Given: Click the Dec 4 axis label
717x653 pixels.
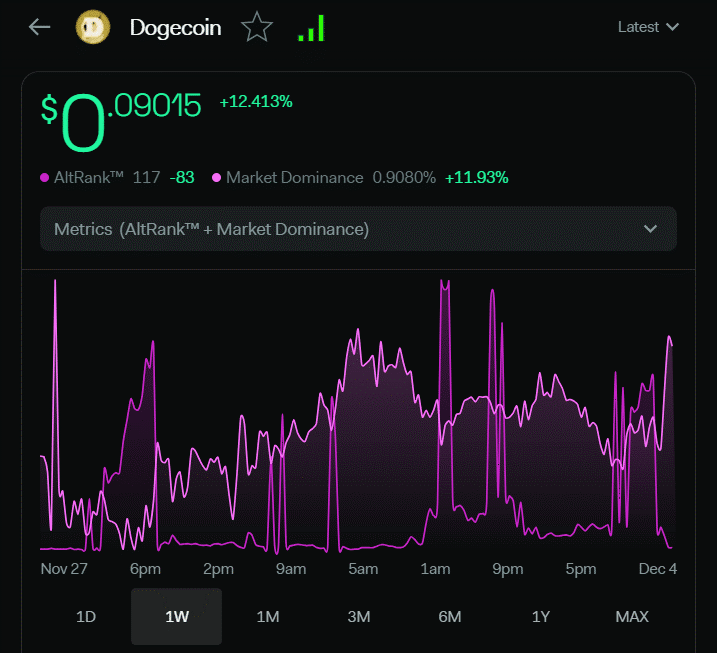Looking at the screenshot, I should point(658,568).
